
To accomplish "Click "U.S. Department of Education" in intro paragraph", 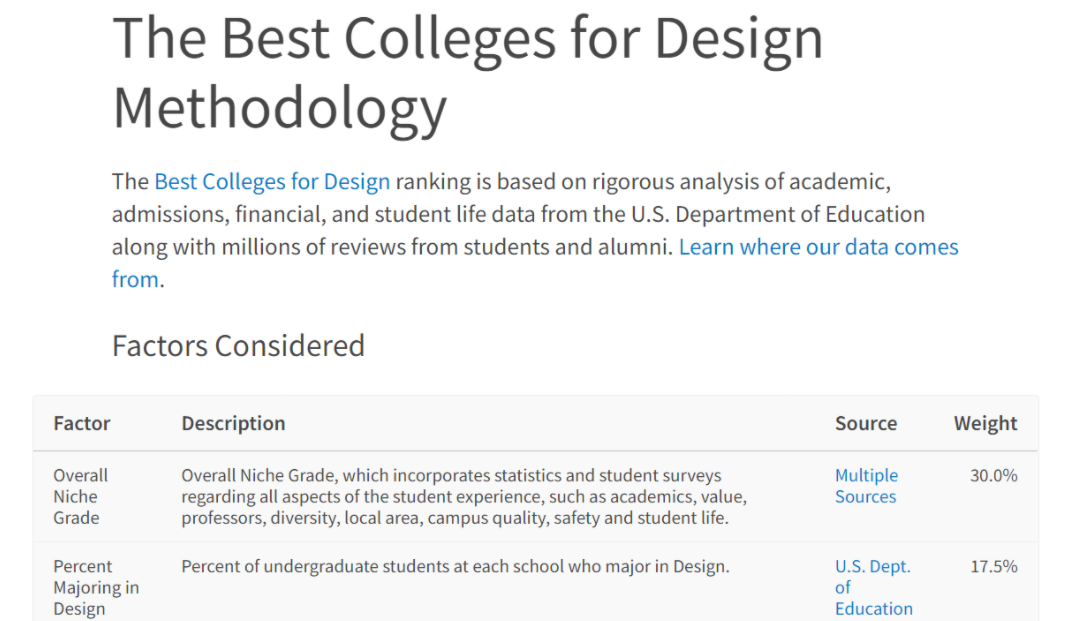I will coord(778,214).
